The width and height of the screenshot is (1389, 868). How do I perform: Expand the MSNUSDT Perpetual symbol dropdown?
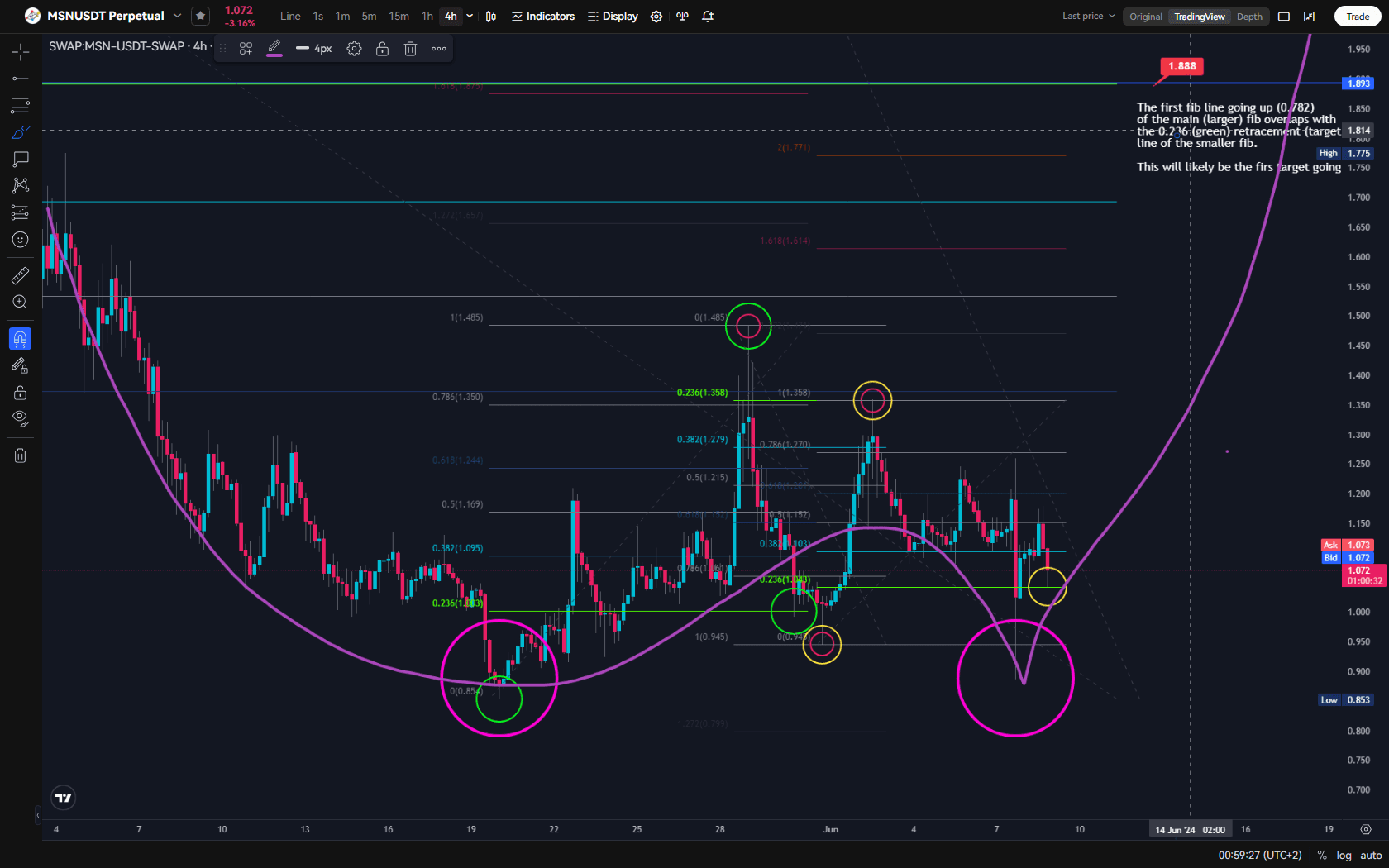click(177, 16)
